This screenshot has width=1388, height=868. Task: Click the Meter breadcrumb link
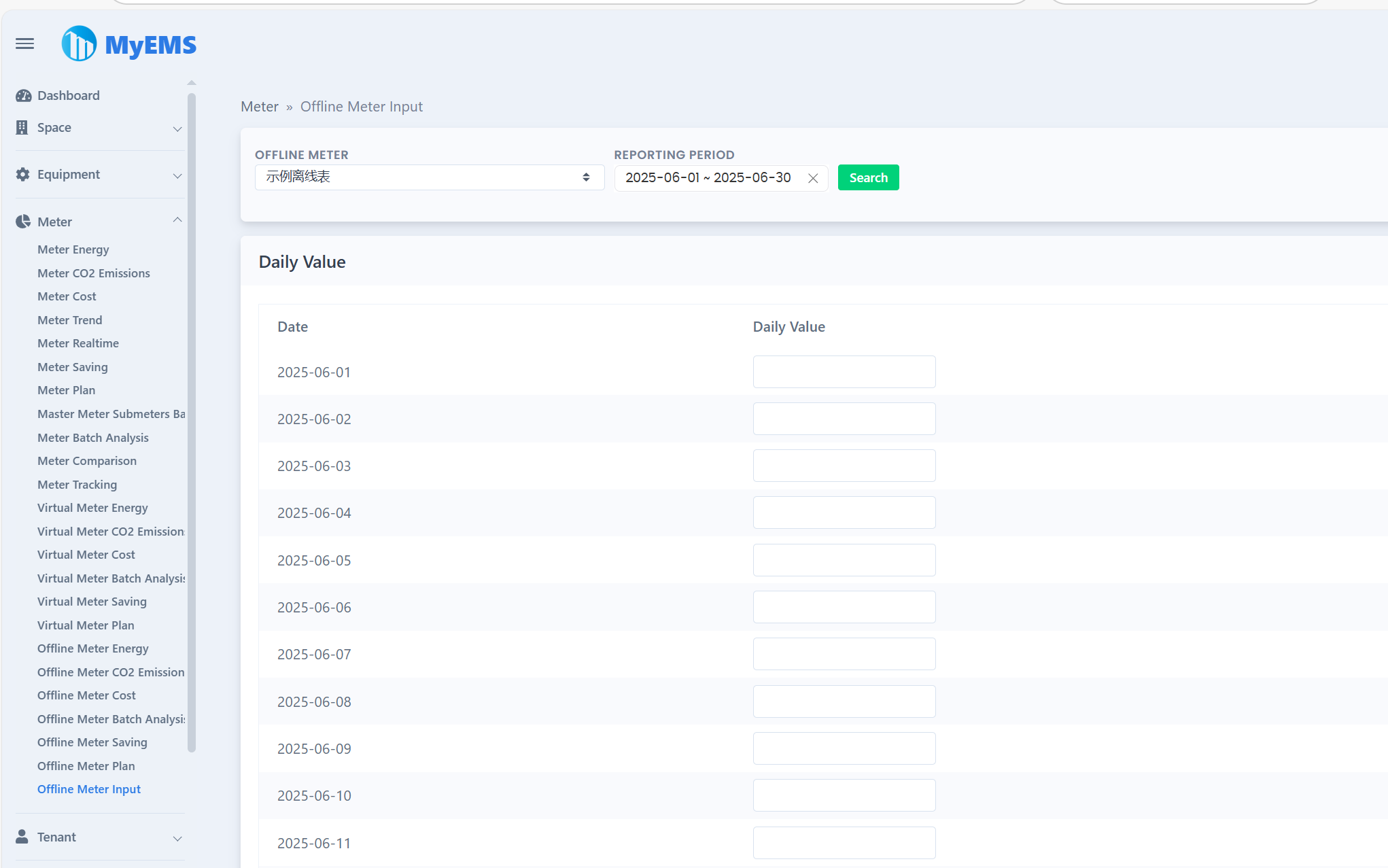(260, 107)
